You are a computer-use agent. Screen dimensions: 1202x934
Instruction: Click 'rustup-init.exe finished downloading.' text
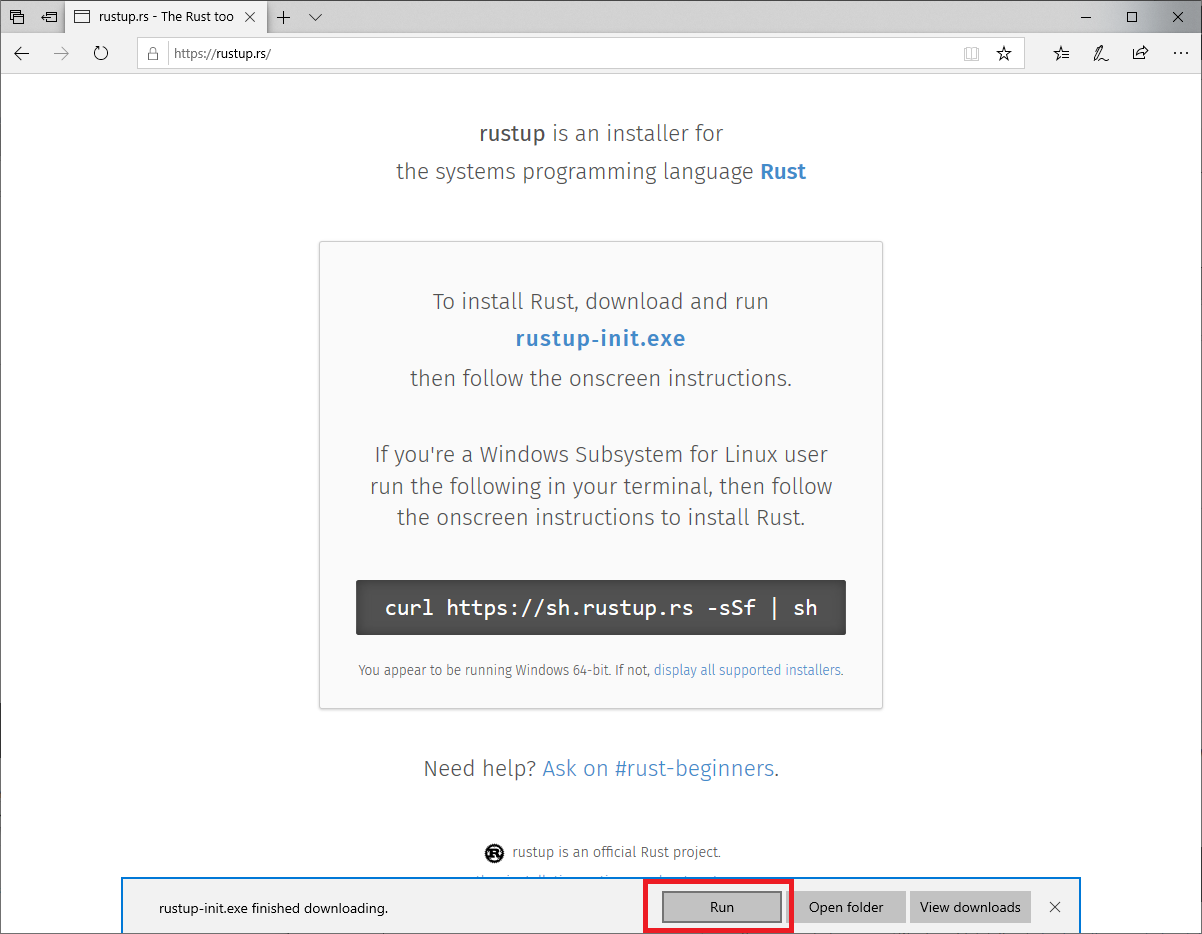[x=273, y=908]
